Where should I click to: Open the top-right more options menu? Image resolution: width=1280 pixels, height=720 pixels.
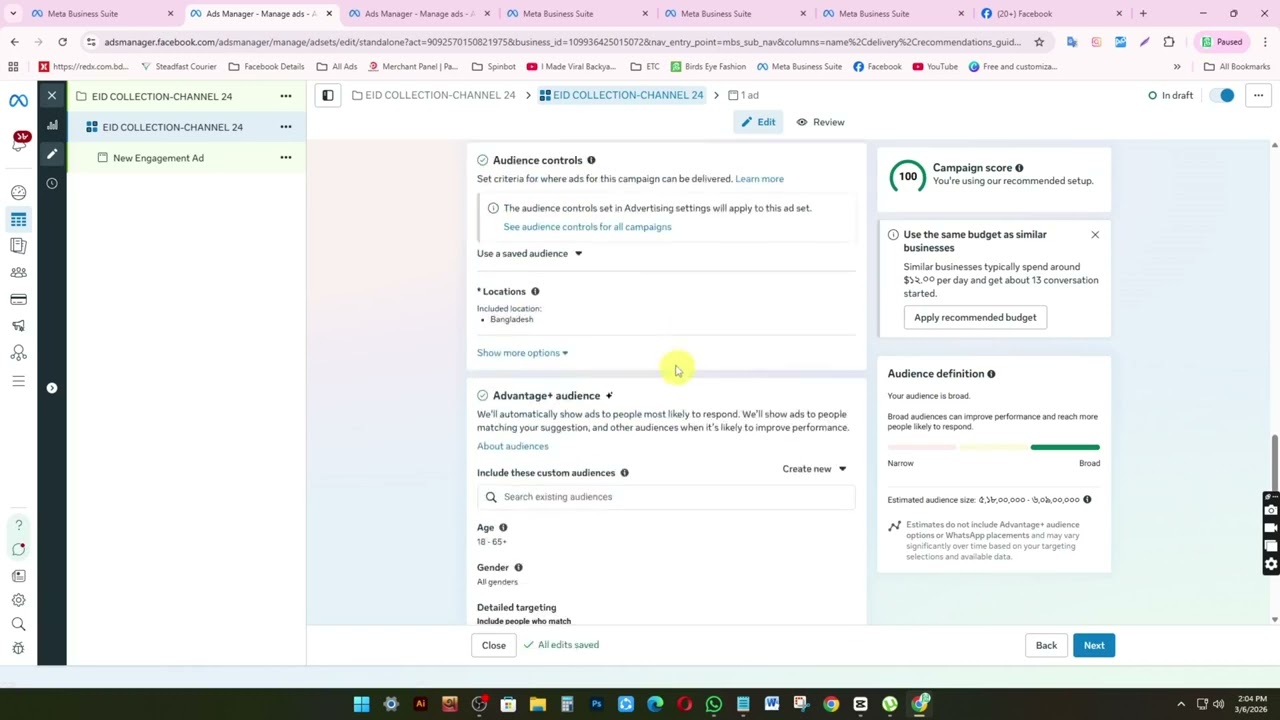[1258, 96]
